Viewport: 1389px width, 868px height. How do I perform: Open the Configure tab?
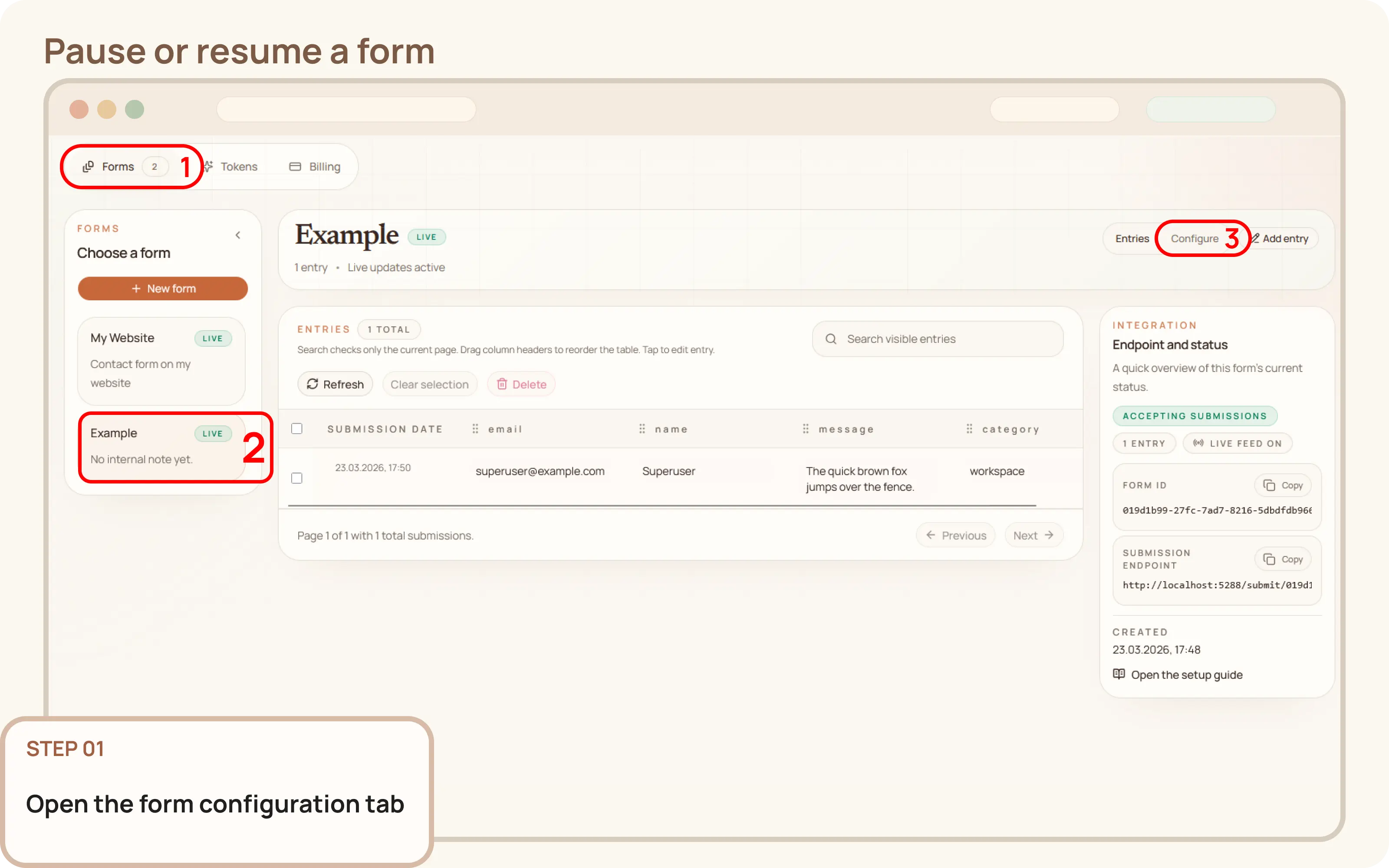pyautogui.click(x=1195, y=238)
